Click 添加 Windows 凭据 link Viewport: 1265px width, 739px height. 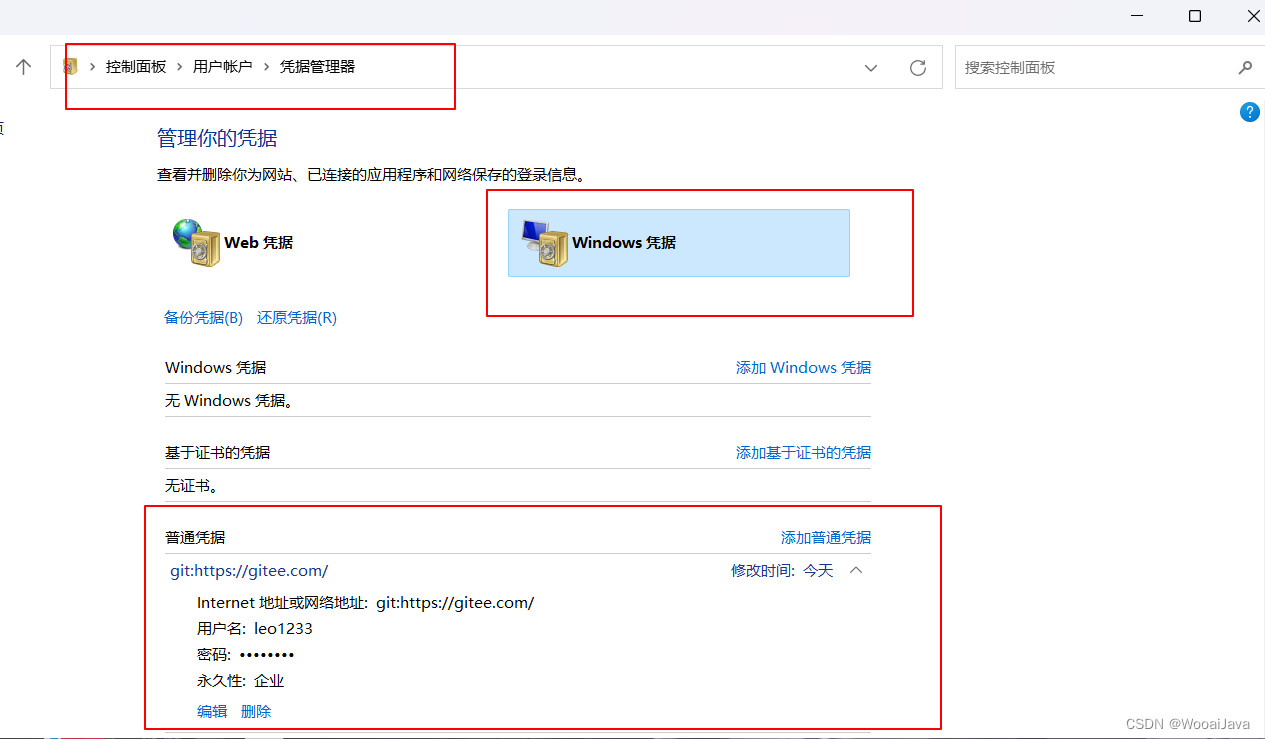[803, 368]
